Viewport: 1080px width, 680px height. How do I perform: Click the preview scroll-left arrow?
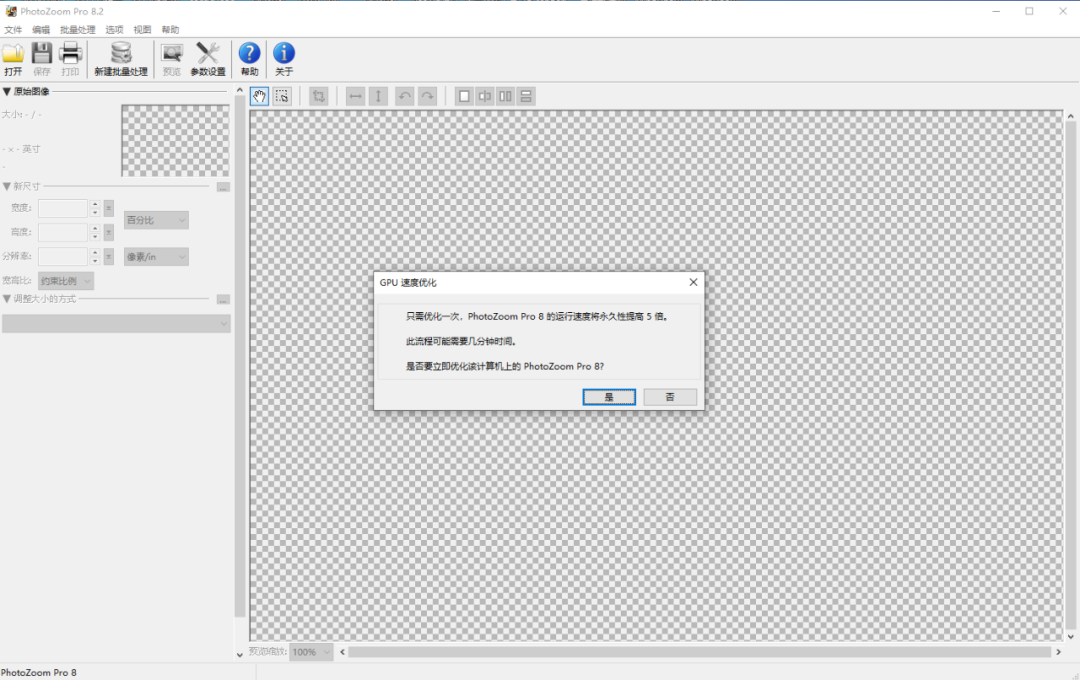(342, 652)
